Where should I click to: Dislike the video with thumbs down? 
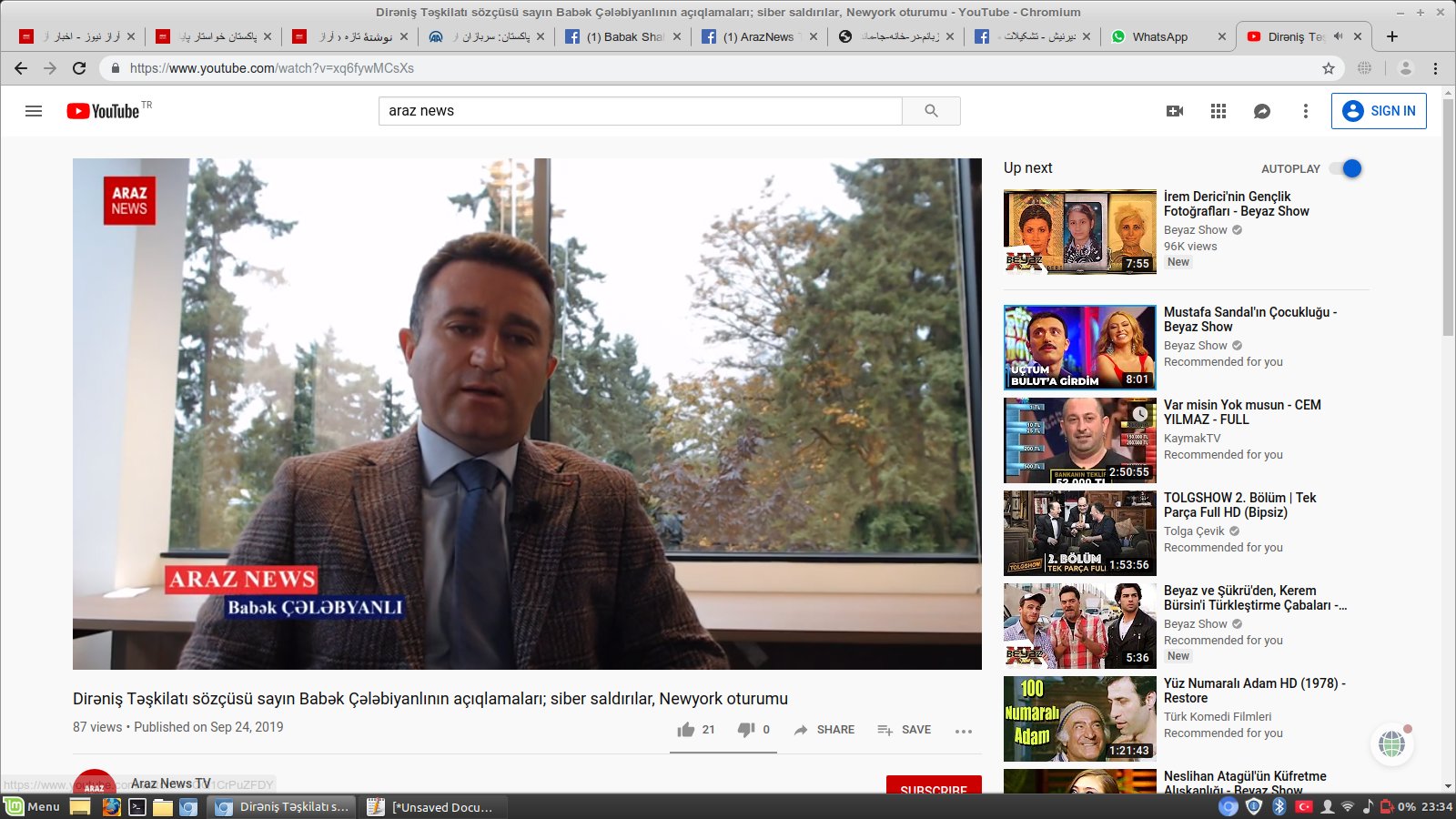746,730
